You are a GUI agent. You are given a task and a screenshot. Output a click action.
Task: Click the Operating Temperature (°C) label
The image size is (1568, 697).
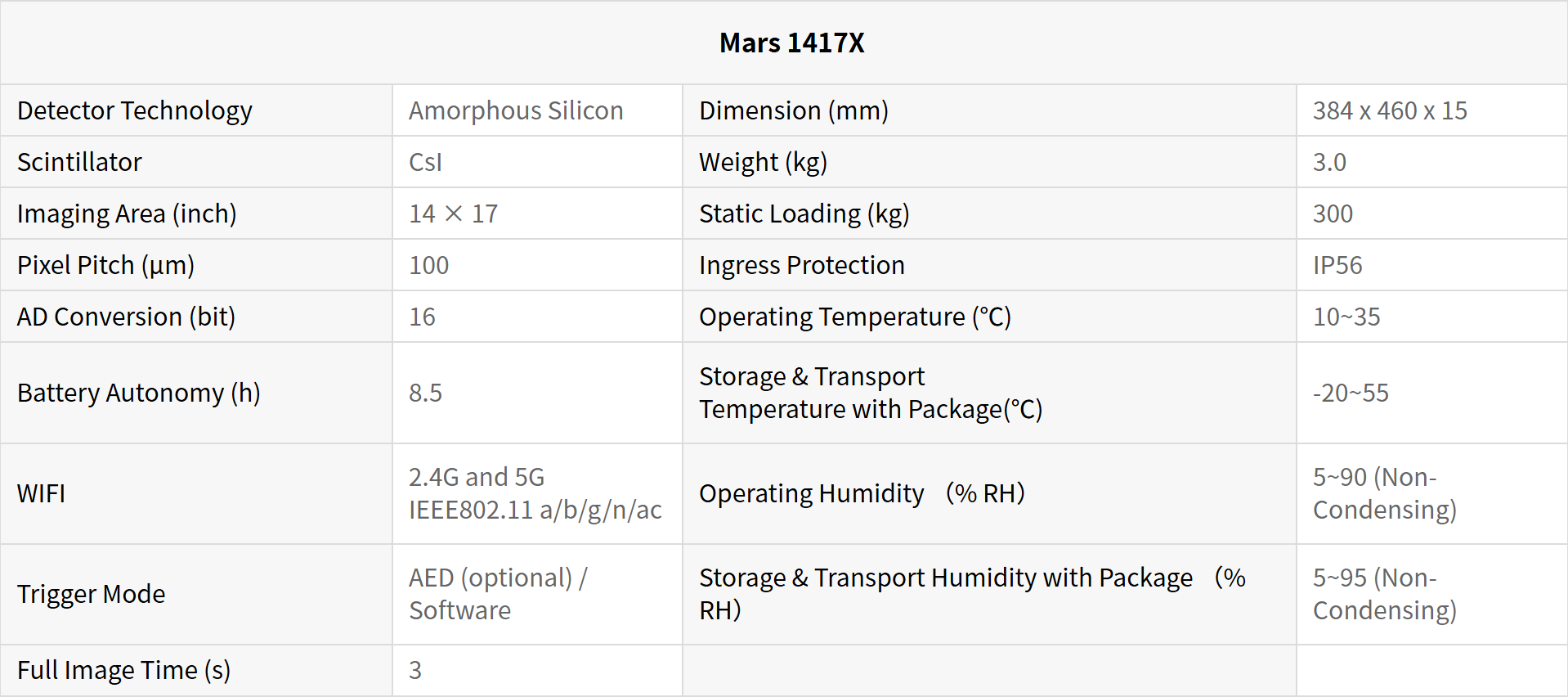pyautogui.click(x=854, y=317)
